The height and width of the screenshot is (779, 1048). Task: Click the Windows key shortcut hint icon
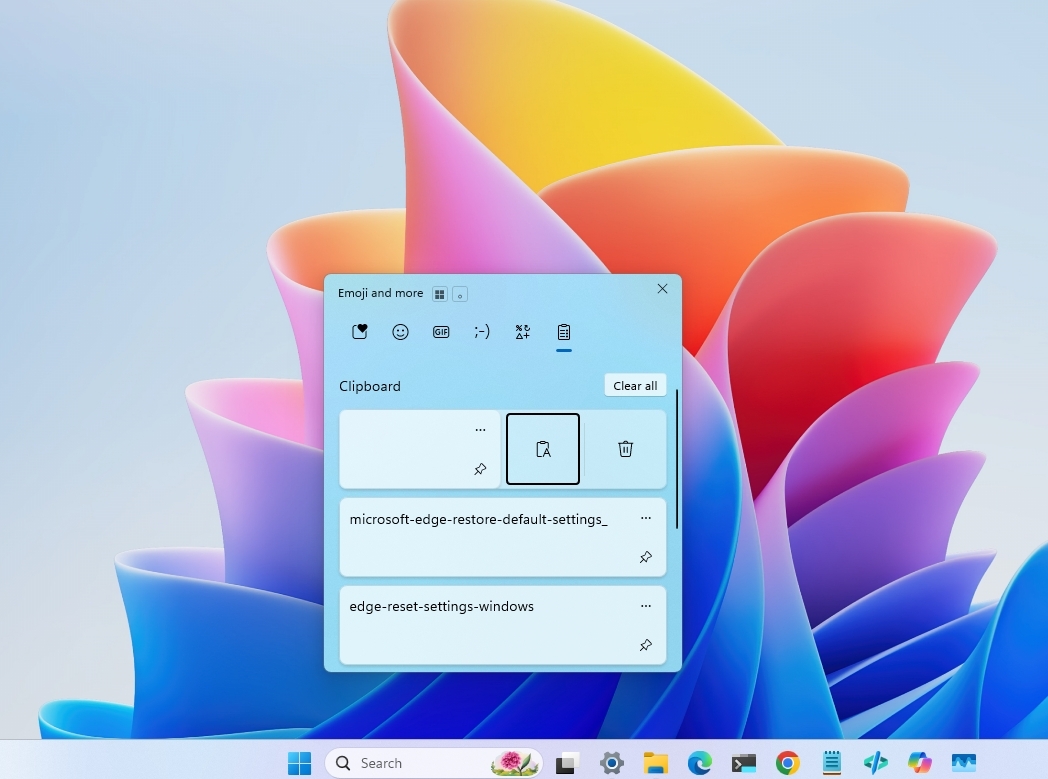pos(440,294)
